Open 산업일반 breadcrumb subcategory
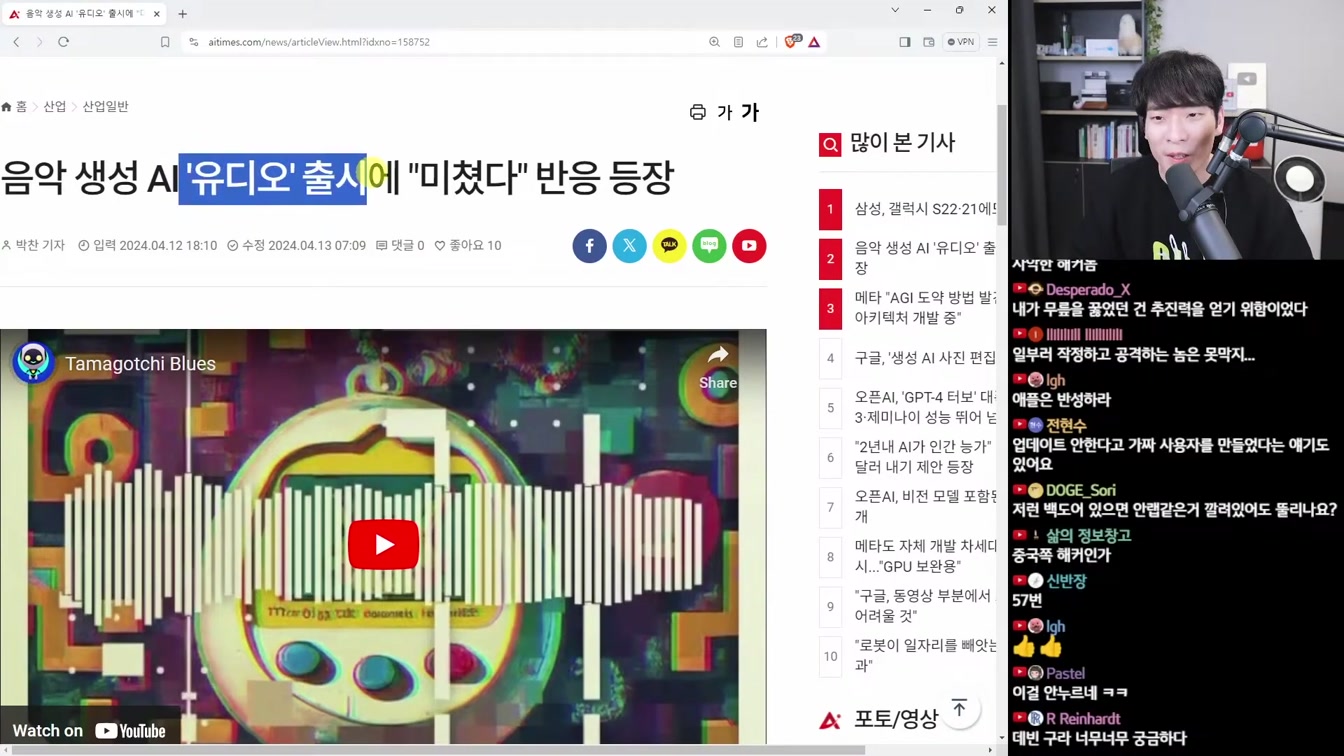Viewport: 1344px width, 756px height. (x=105, y=106)
